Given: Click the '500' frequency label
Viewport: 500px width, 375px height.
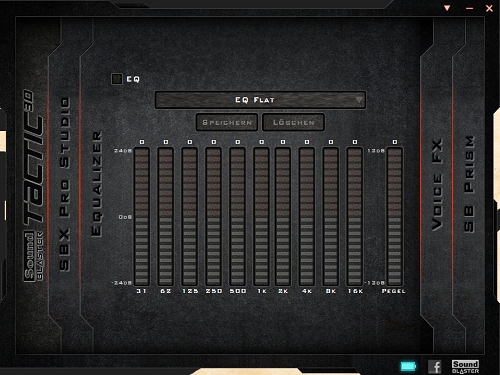Looking at the screenshot, I should point(238,291).
